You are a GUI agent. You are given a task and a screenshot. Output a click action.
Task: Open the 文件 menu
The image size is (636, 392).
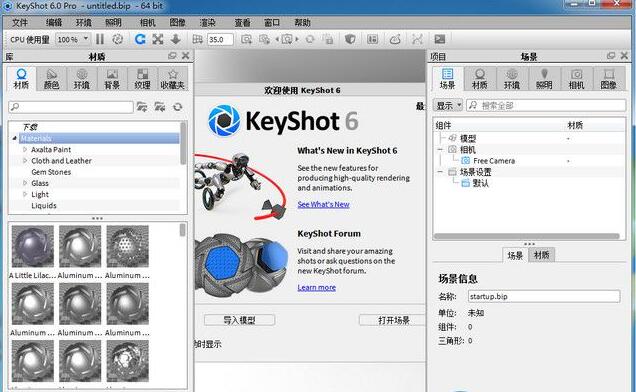[x=20, y=23]
